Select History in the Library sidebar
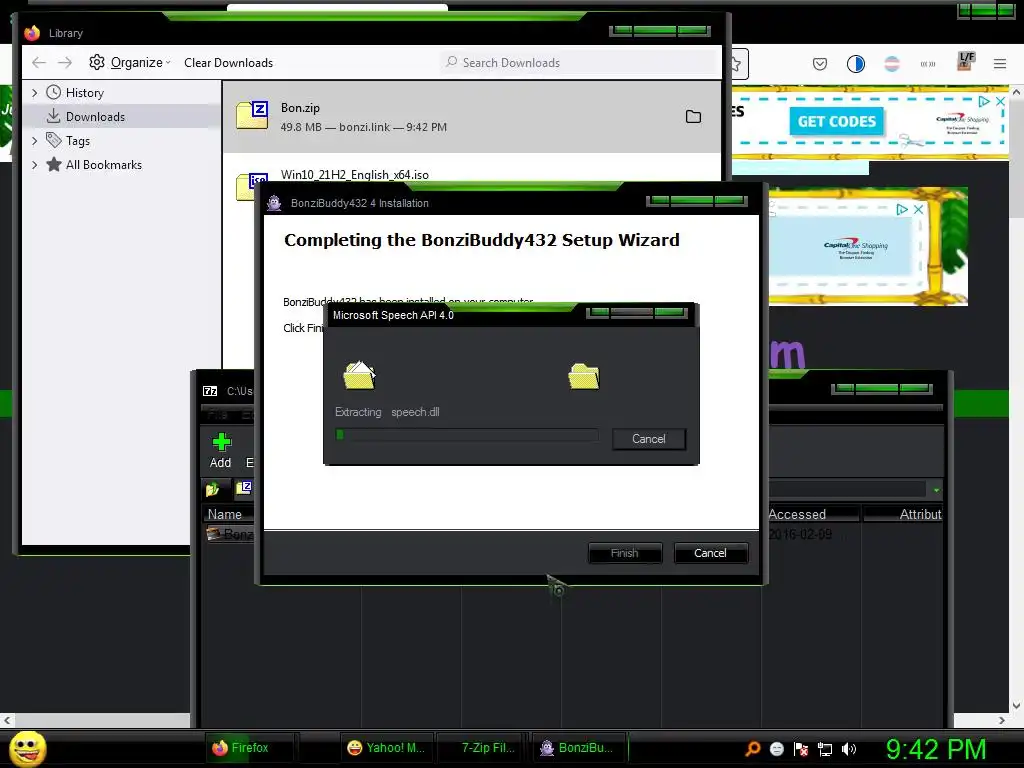The height and width of the screenshot is (768, 1024). 85,93
